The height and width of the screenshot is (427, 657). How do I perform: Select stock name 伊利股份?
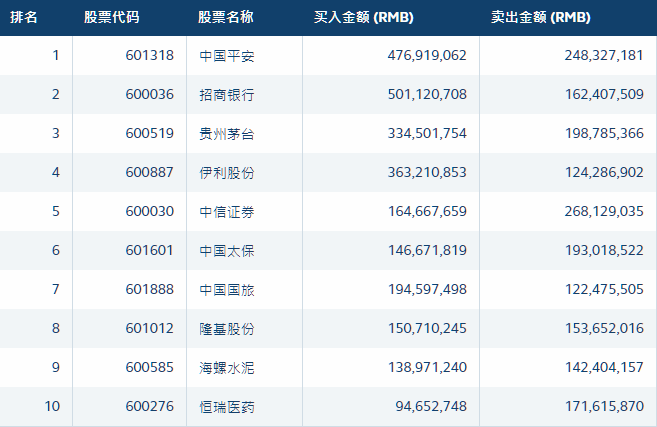point(227,173)
